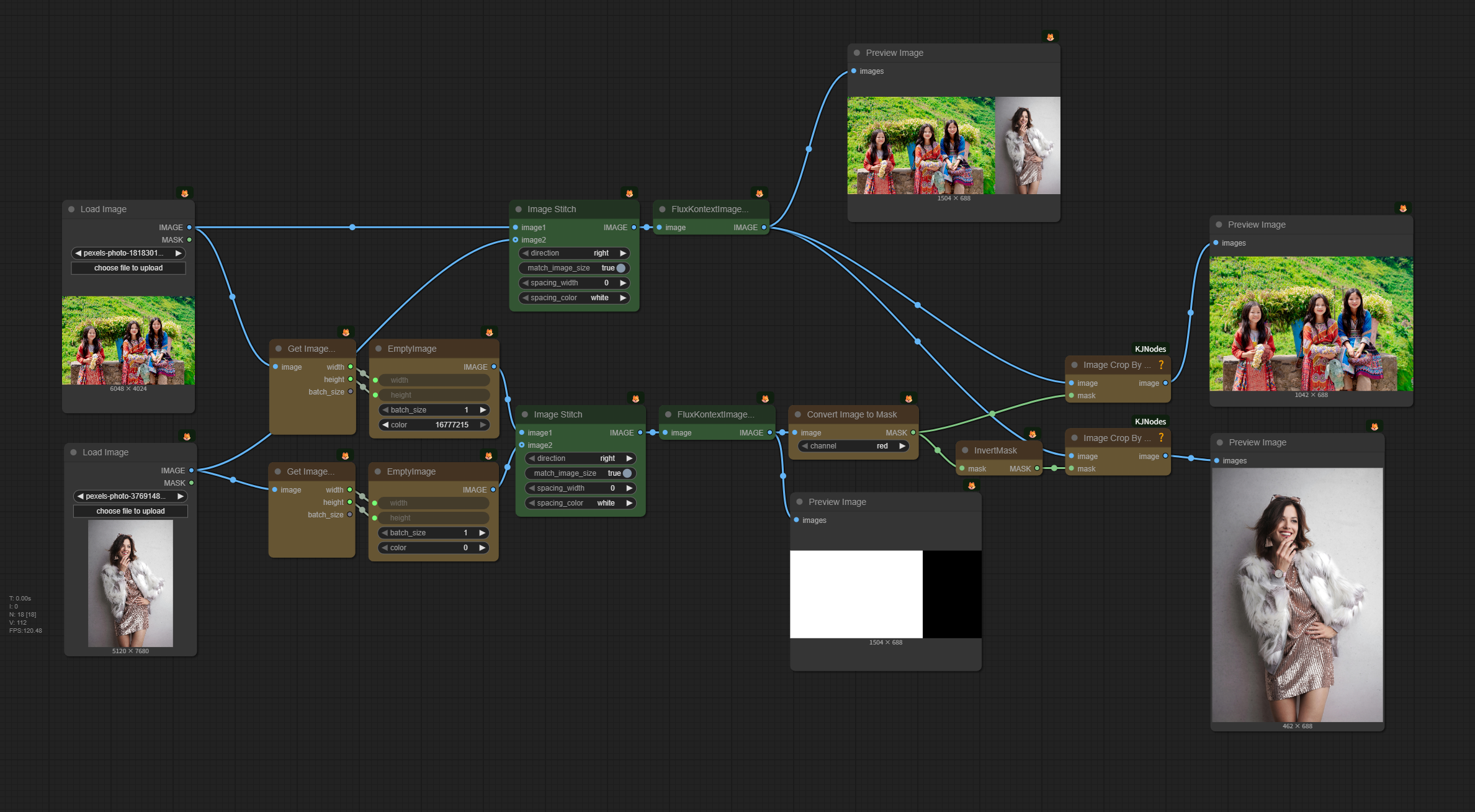Click fox badge above the top Preview Image node

1050,37
